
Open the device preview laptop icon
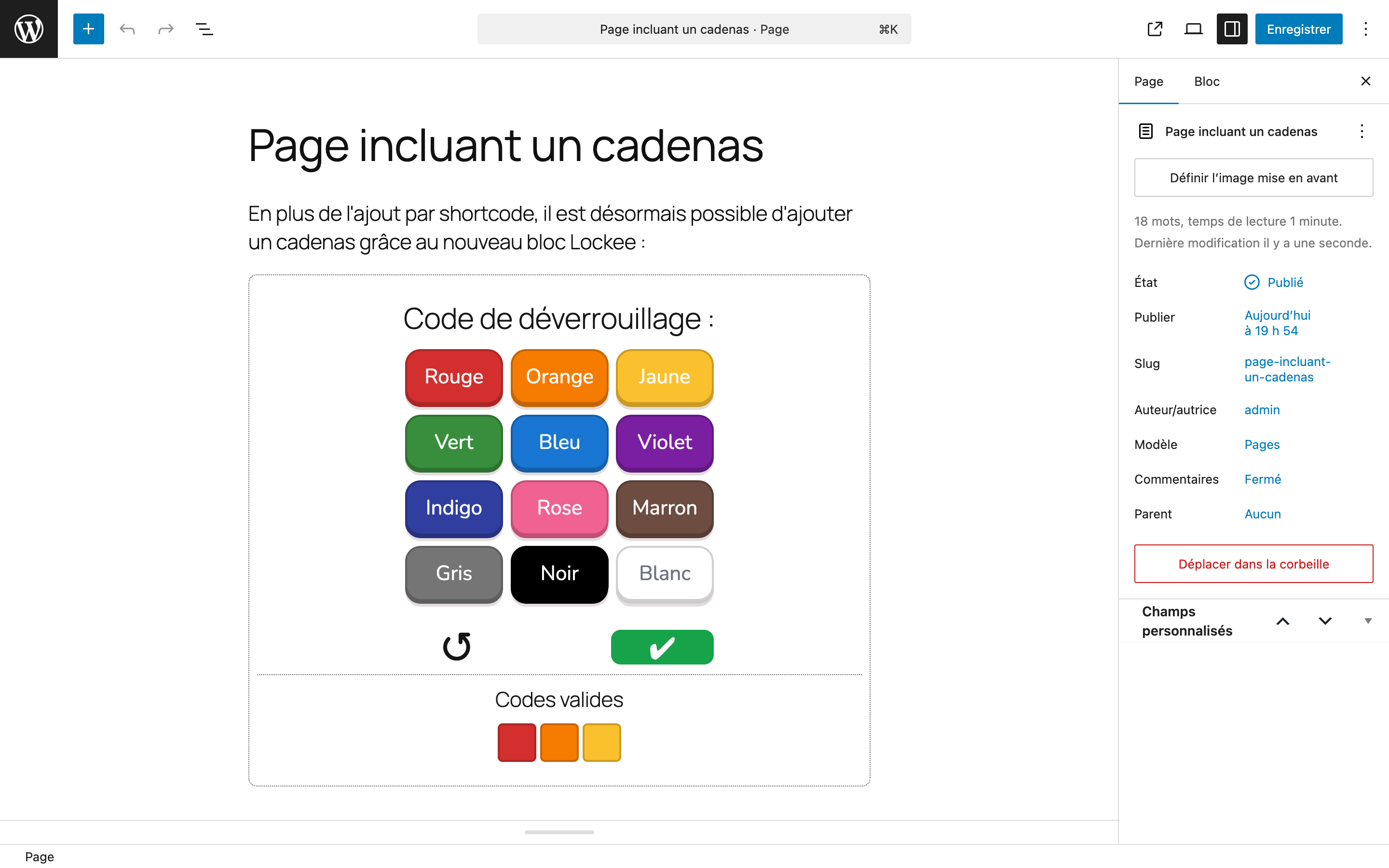(x=1193, y=29)
